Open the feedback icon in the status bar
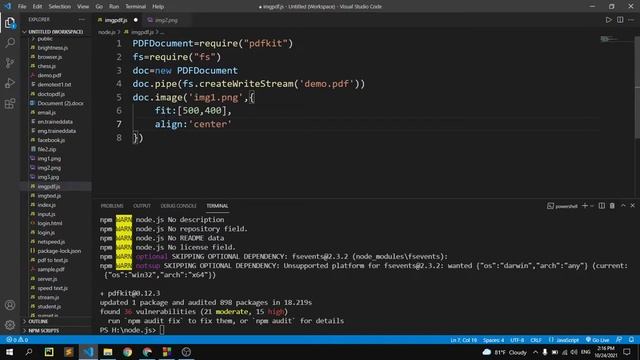This screenshot has height=360, width=640. pos(619,340)
